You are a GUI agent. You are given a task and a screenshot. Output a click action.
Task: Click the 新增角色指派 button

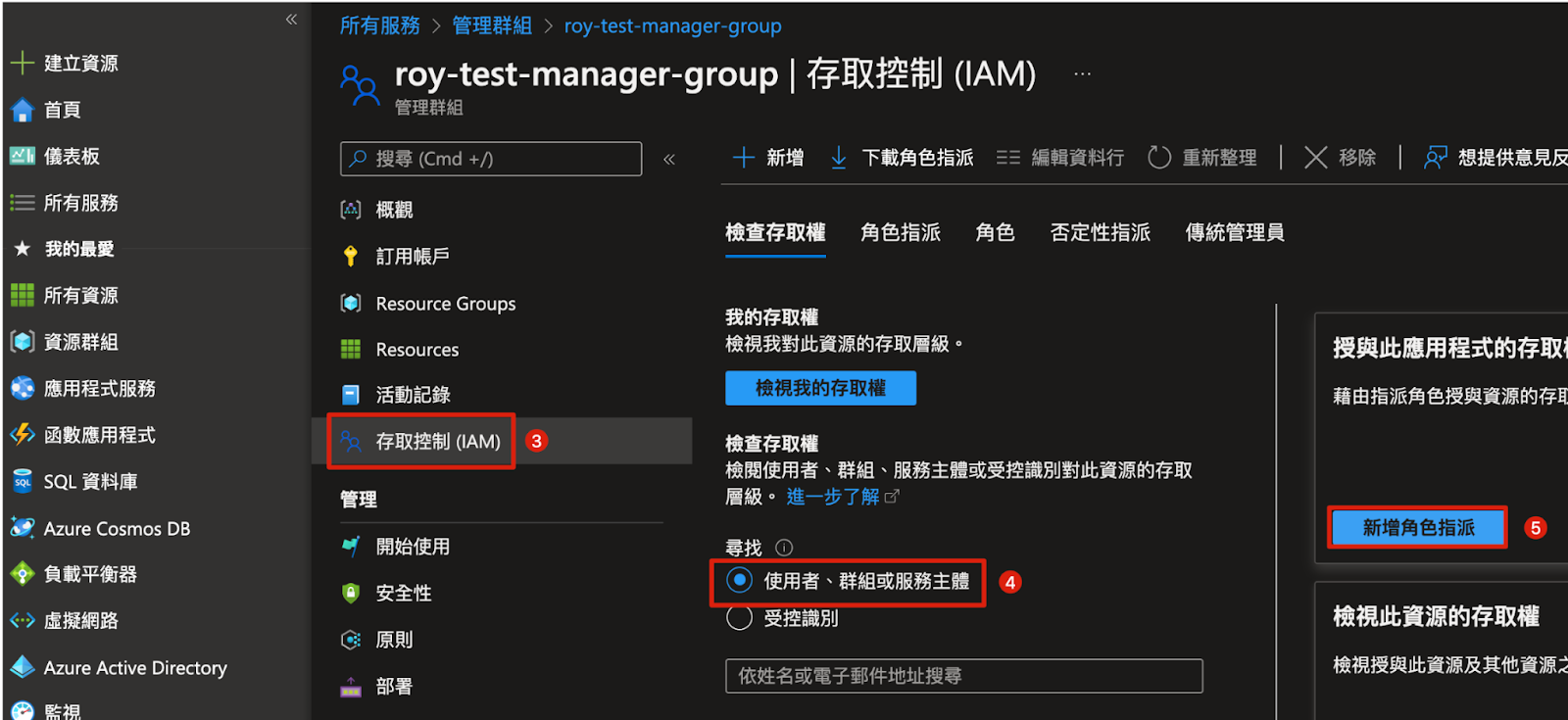coord(1417,527)
